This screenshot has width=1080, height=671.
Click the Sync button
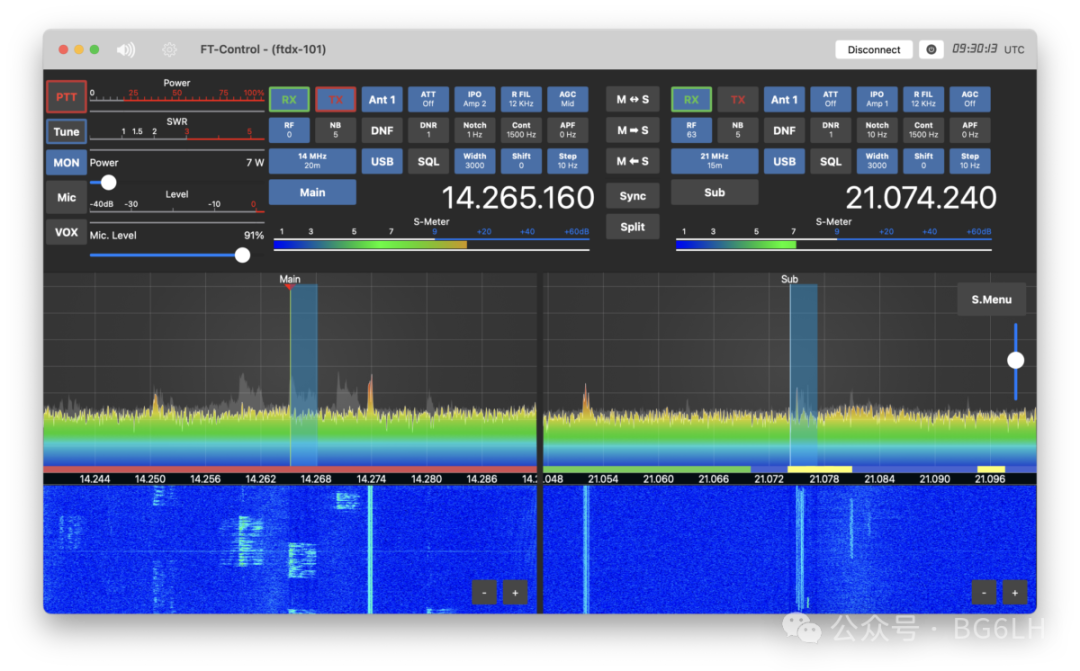point(632,196)
